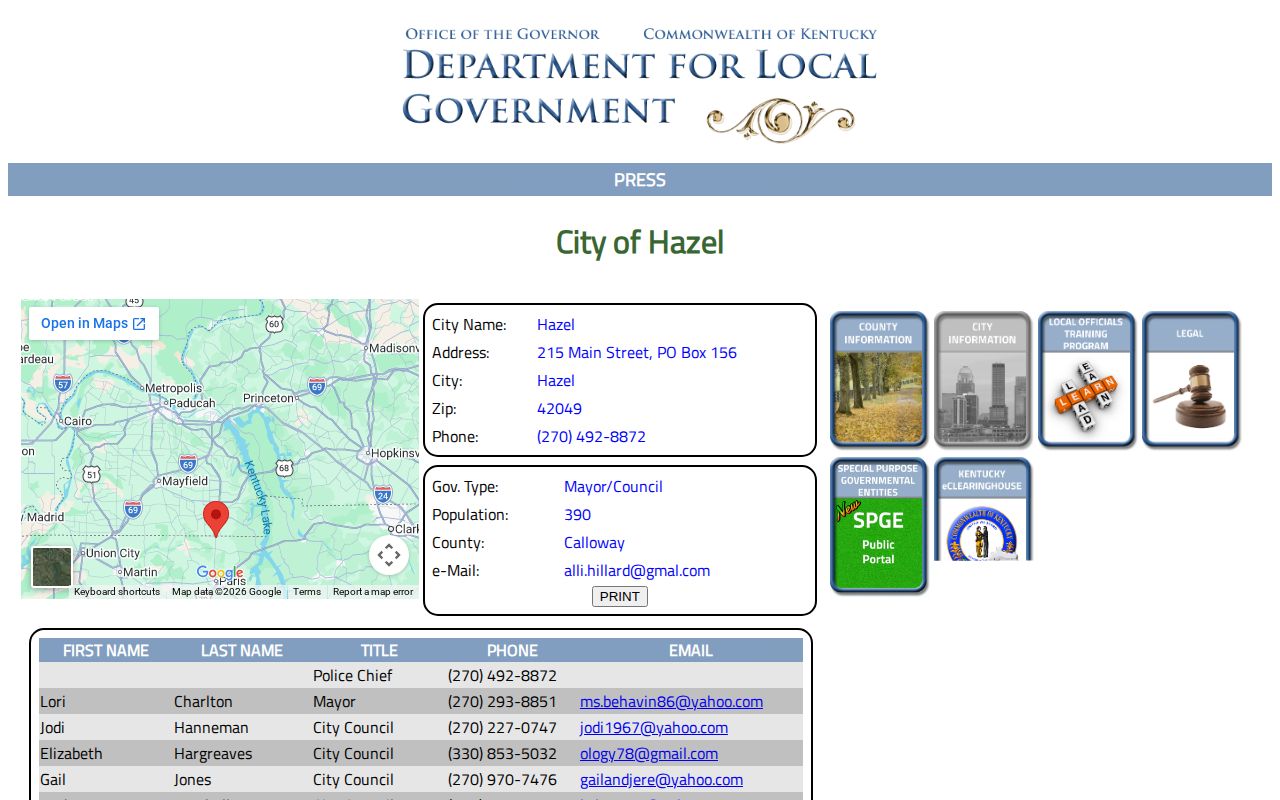The height and width of the screenshot is (800, 1280).
Task: Open the SPGE Public Portal tile
Action: coord(878,525)
